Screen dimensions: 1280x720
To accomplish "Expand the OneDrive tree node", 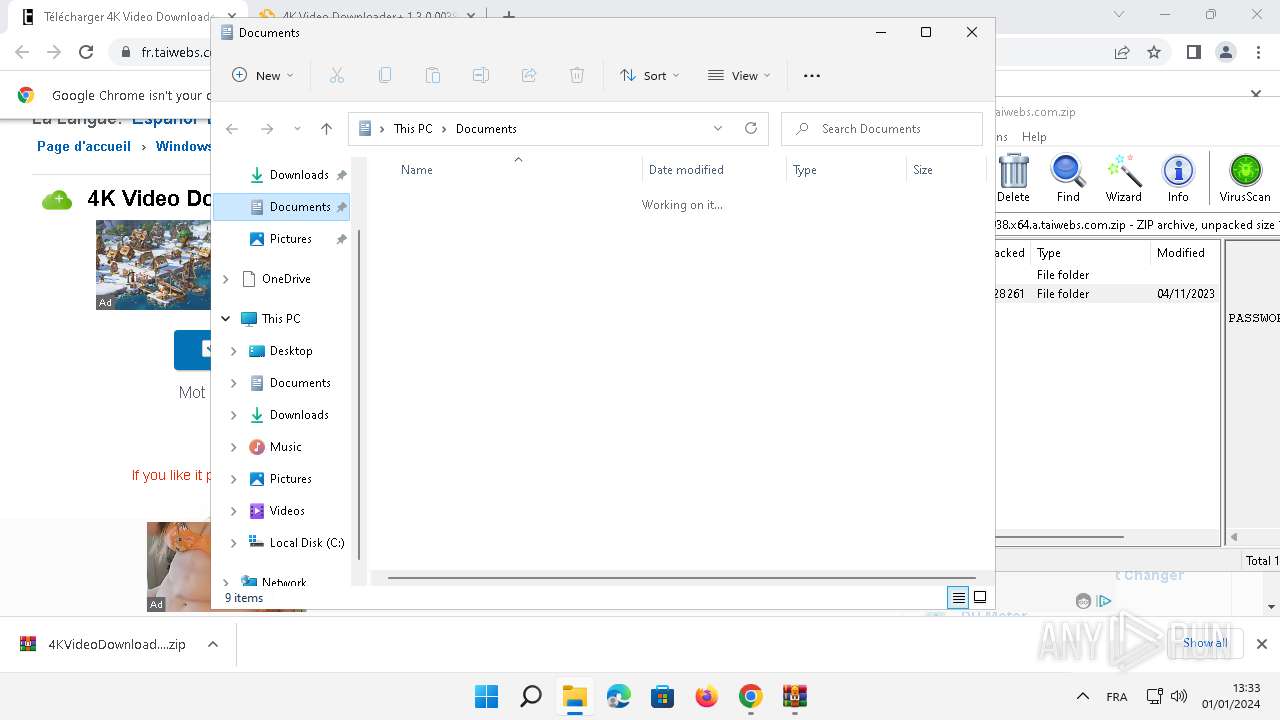I will 226,279.
